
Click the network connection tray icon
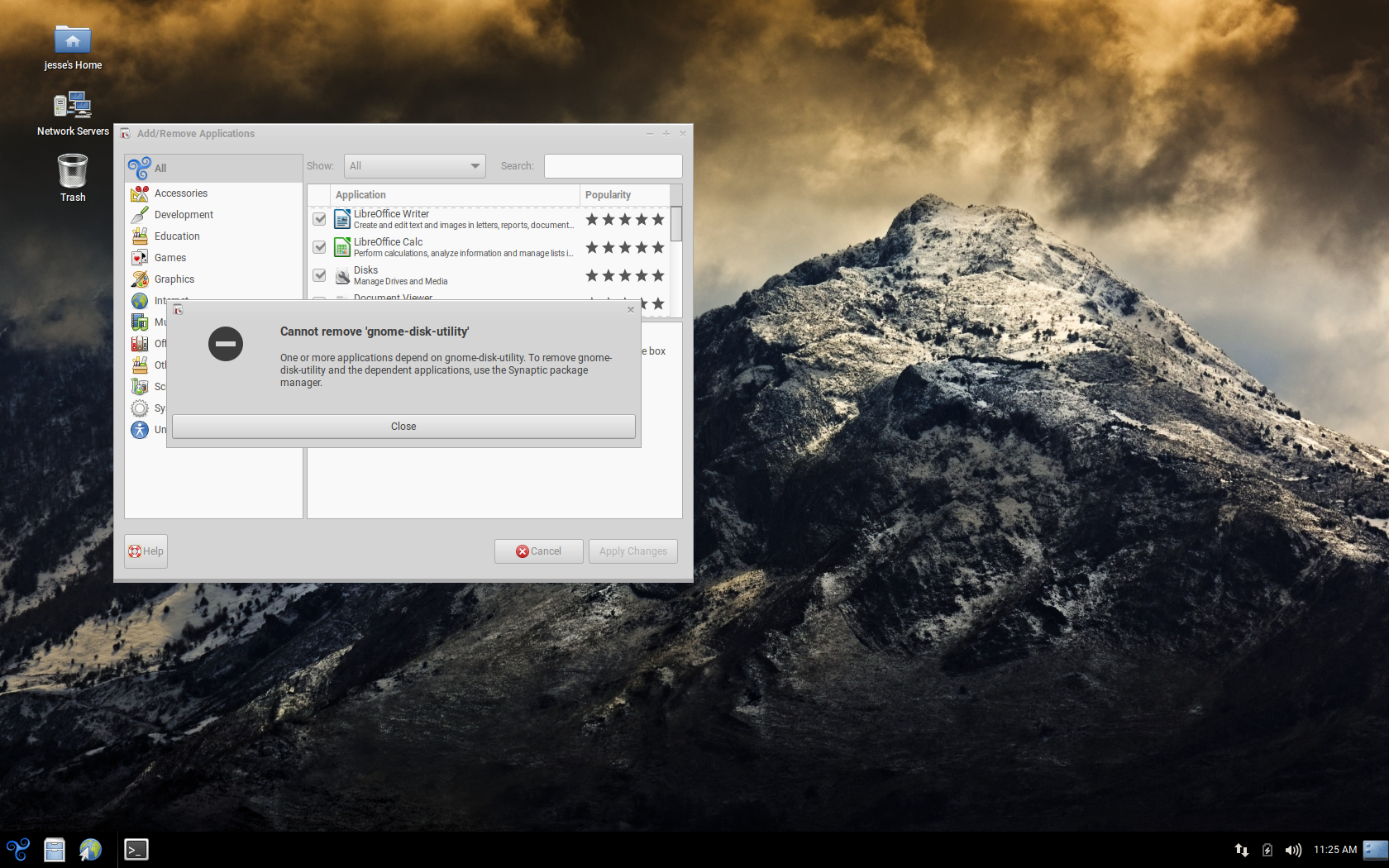(1242, 850)
